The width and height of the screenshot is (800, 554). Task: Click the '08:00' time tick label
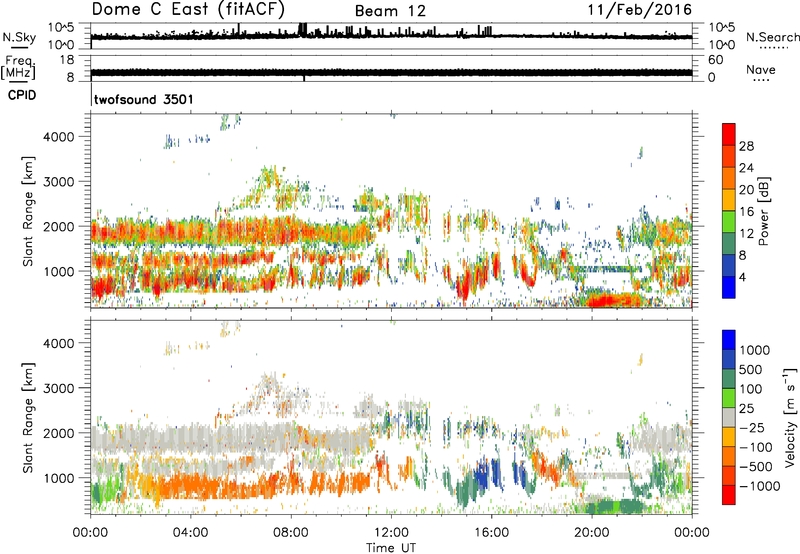point(291,533)
